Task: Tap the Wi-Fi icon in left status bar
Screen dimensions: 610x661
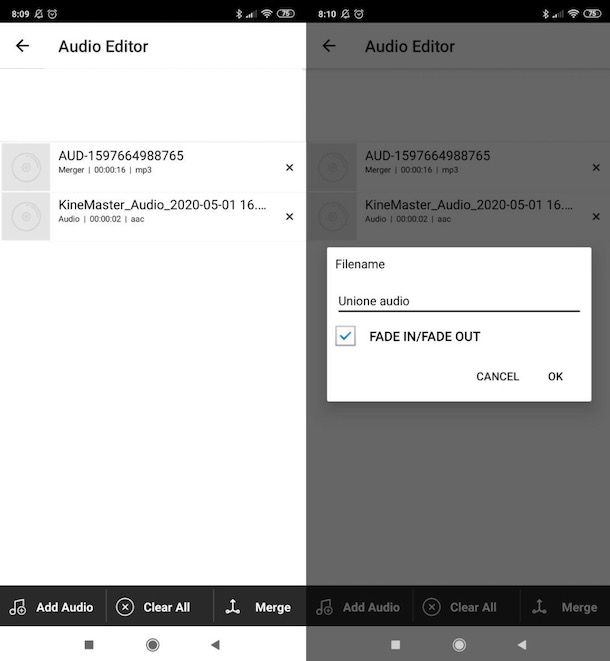Action: [267, 13]
